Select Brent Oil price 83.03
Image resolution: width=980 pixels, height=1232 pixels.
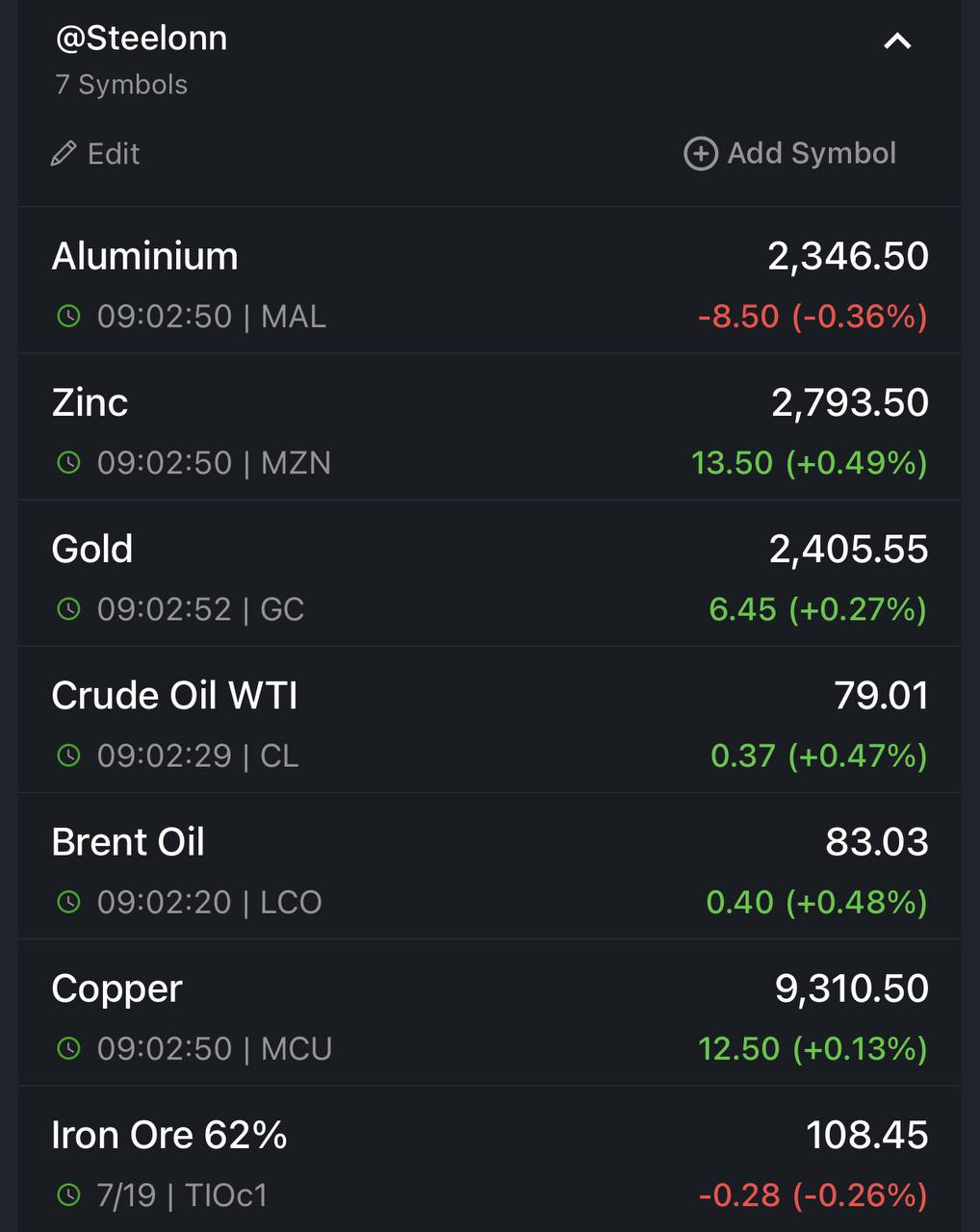[x=877, y=842]
